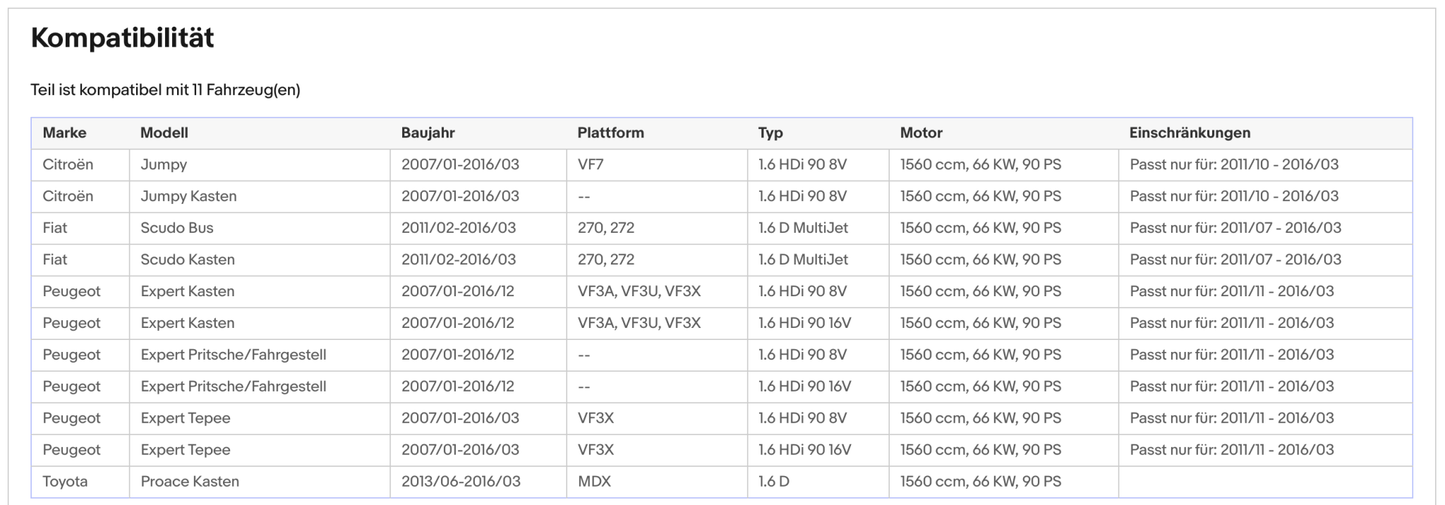Click the Einschränkungen cell in Scudo Bus row
The height and width of the screenshot is (505, 1445).
(x=1235, y=228)
